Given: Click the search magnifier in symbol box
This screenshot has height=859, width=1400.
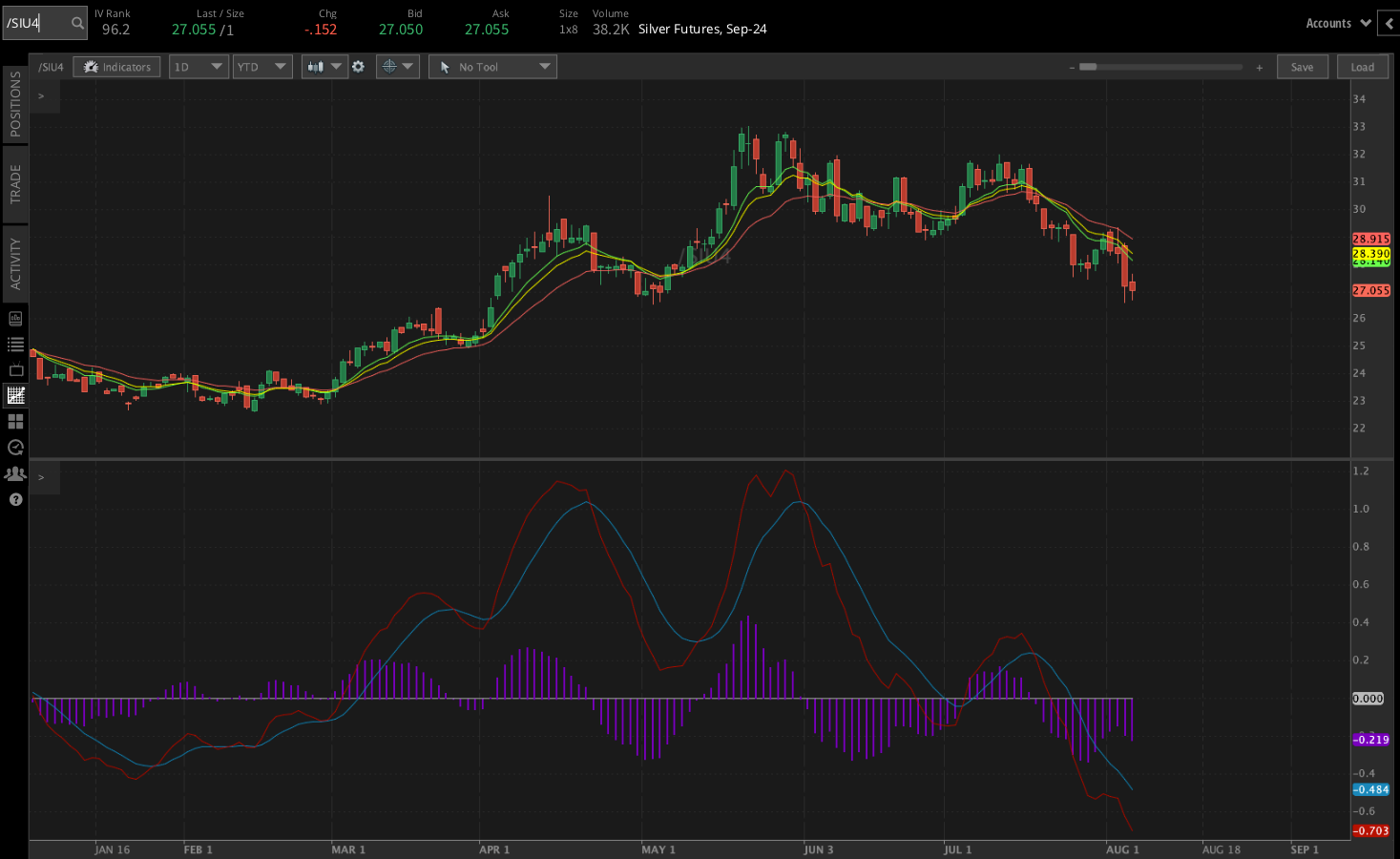Looking at the screenshot, I should click(x=77, y=23).
